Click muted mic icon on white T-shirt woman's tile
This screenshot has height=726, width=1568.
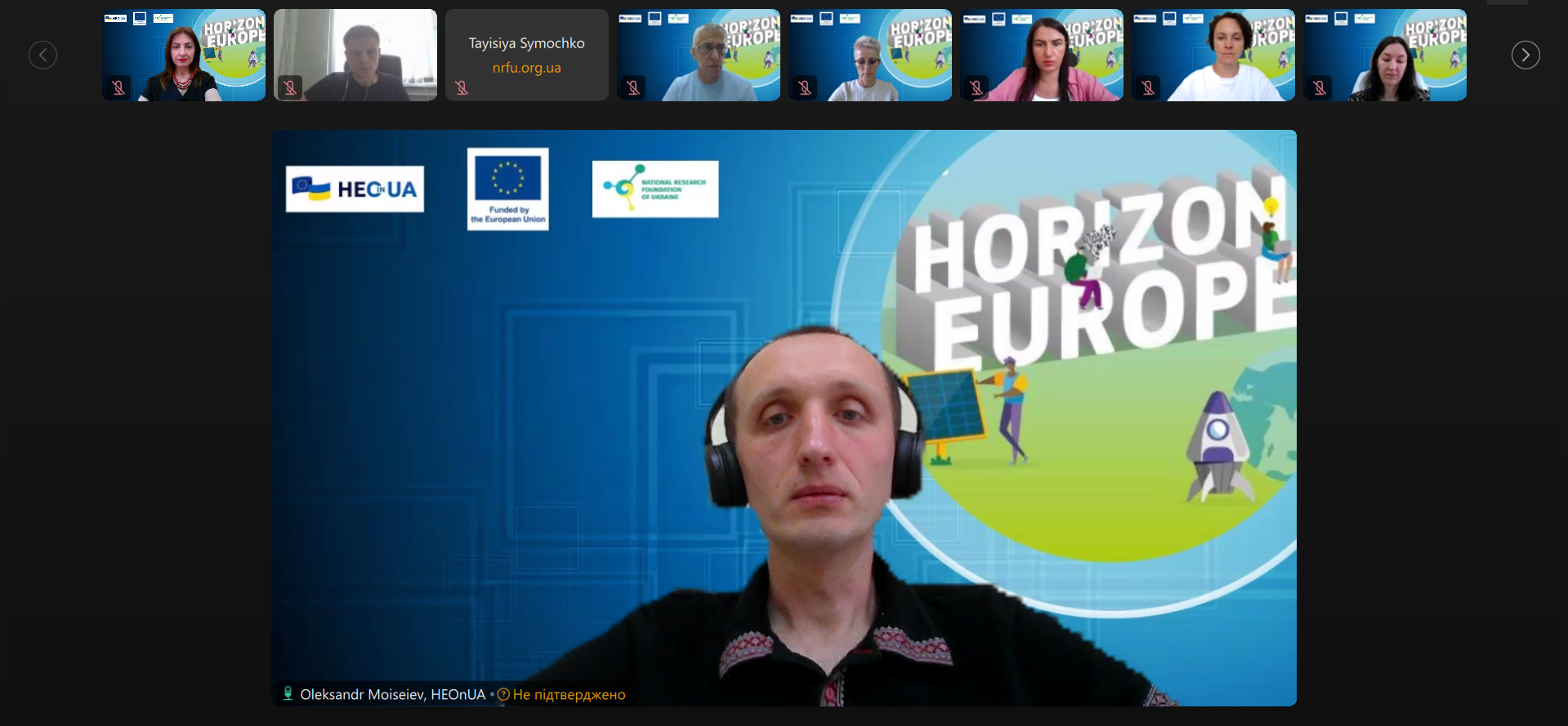click(x=1148, y=87)
